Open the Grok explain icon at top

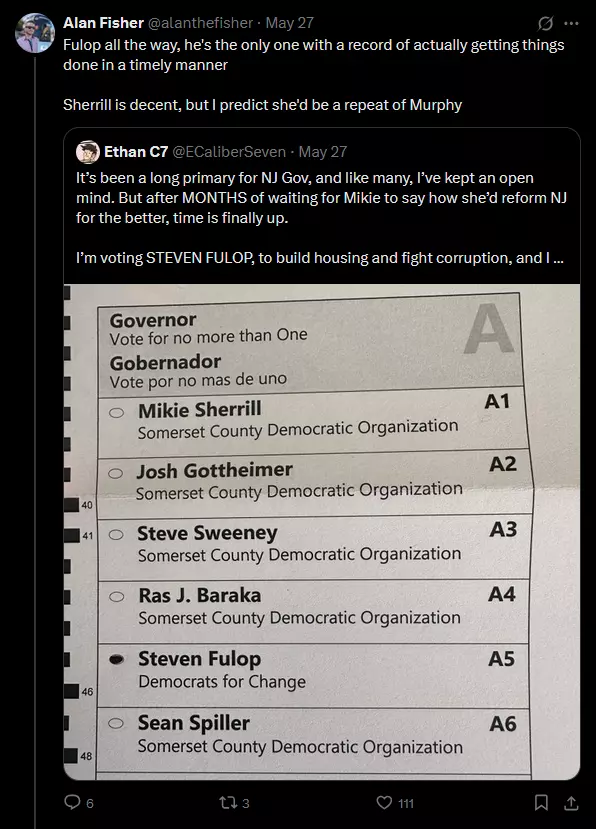click(545, 23)
